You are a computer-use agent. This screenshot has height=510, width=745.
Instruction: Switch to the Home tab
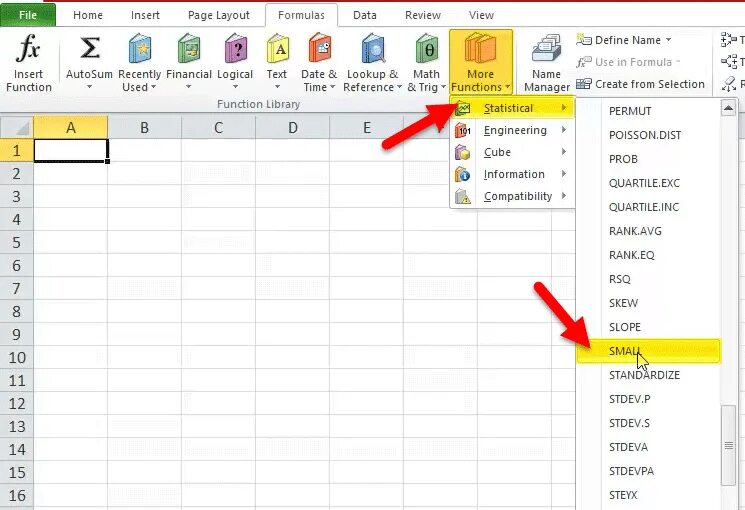[88, 15]
